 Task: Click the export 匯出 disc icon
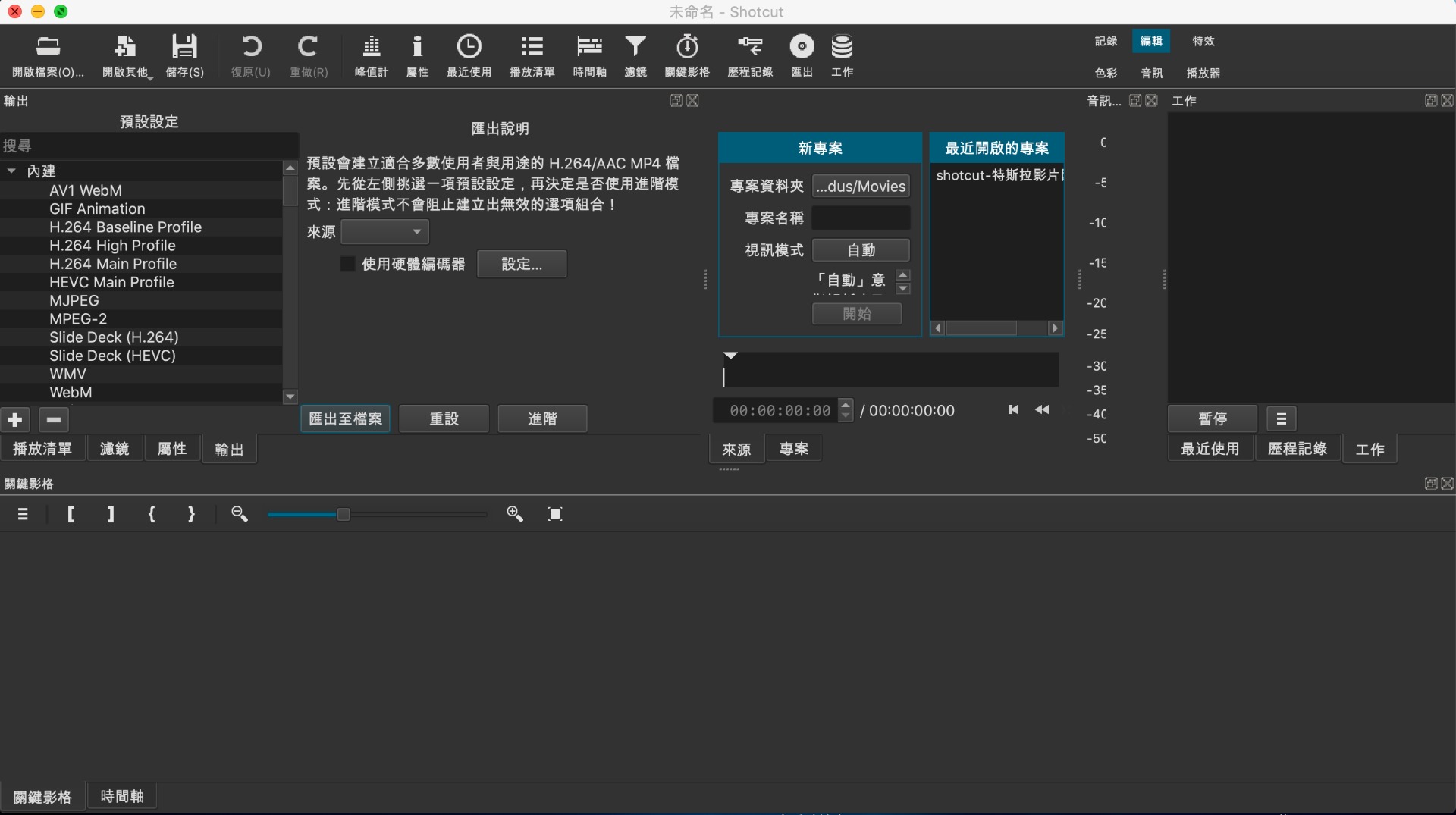(x=802, y=55)
